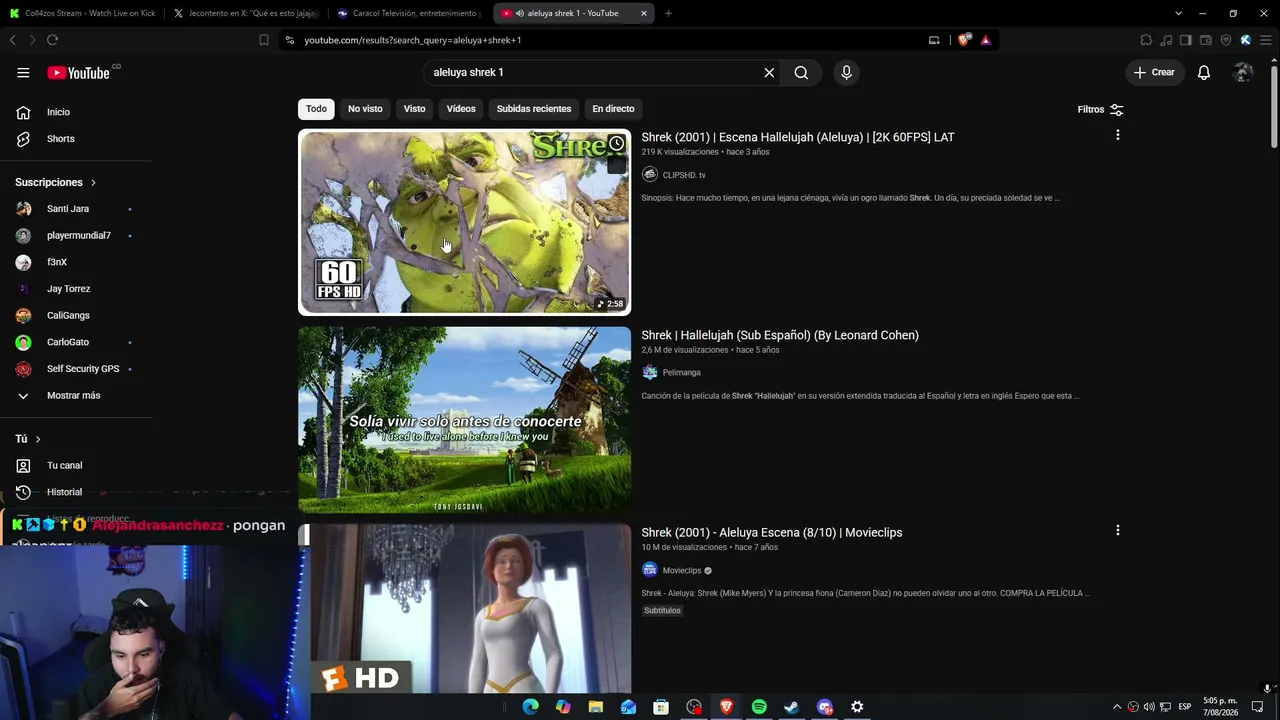Play the Hallelujah Sub Español thumbnail
Image resolution: width=1280 pixels, height=720 pixels.
click(464, 420)
